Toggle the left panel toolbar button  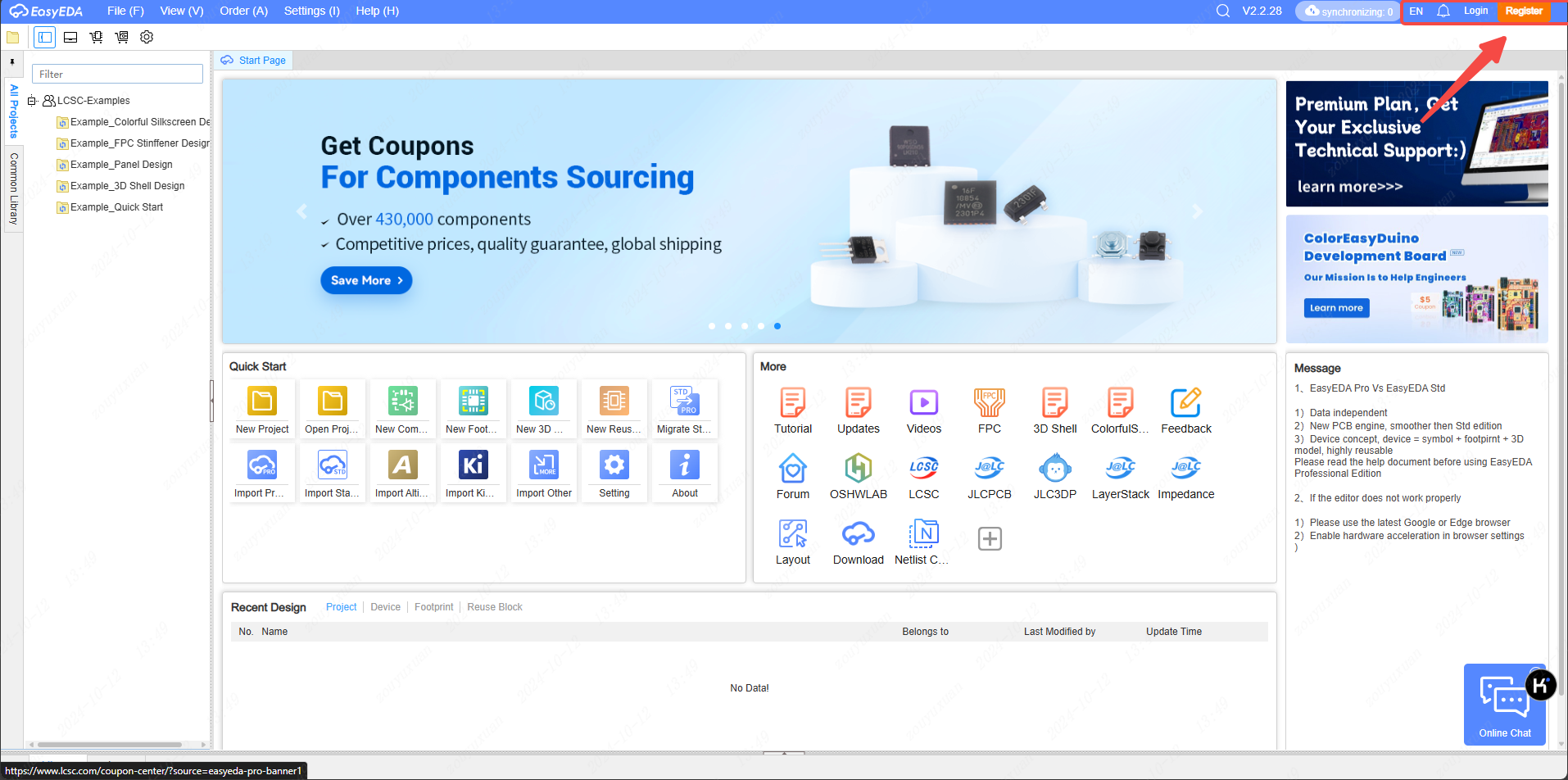[x=45, y=37]
